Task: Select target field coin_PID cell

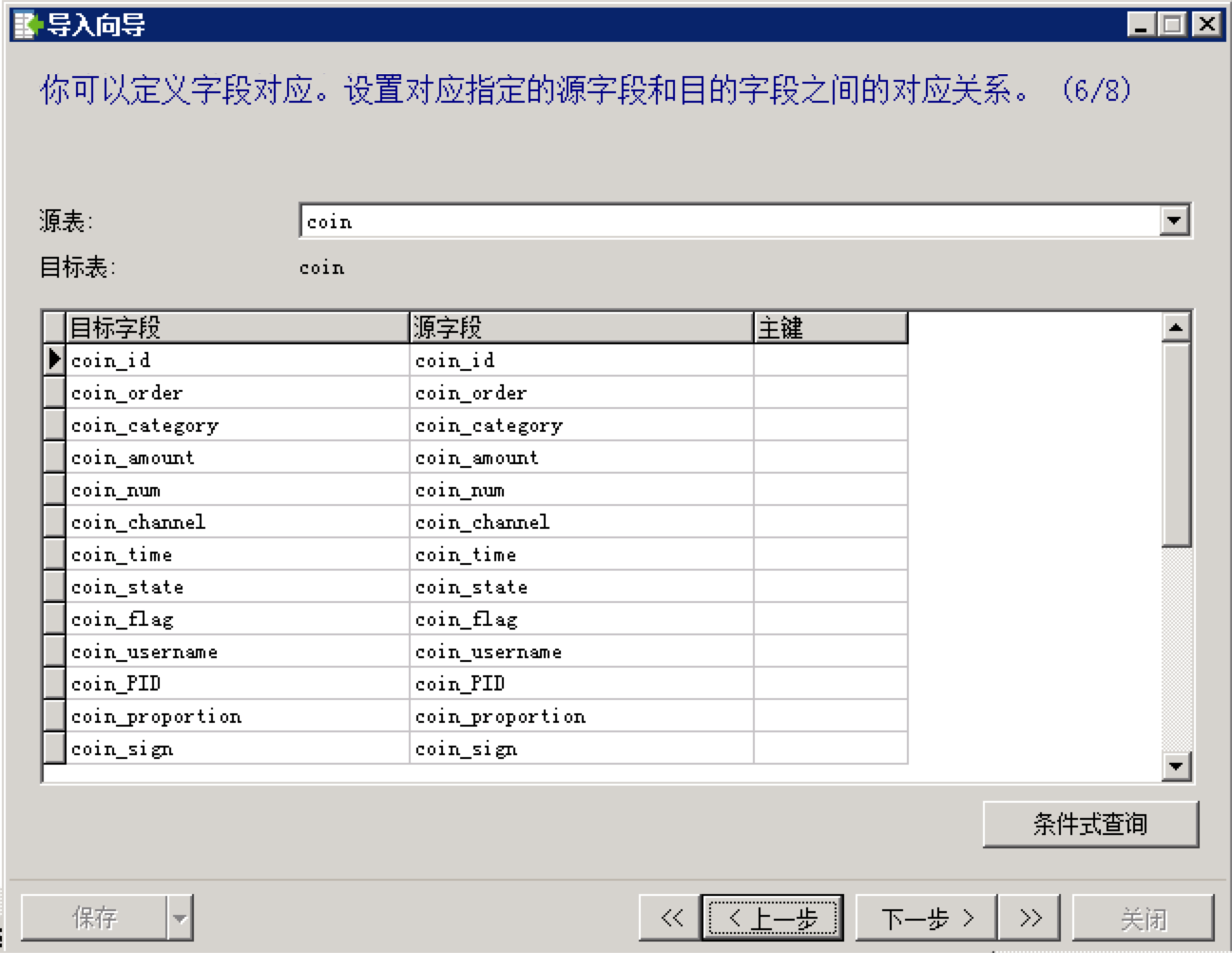Action: (238, 684)
